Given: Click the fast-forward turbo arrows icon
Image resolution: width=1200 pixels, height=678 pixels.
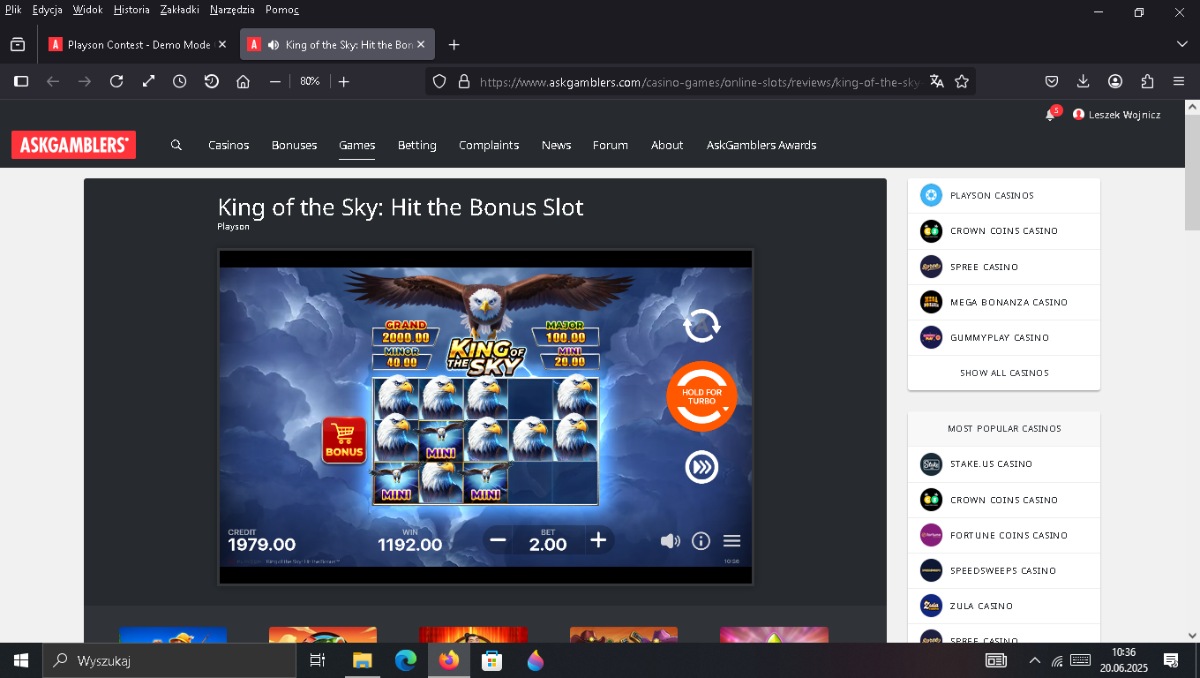Looking at the screenshot, I should pos(701,467).
